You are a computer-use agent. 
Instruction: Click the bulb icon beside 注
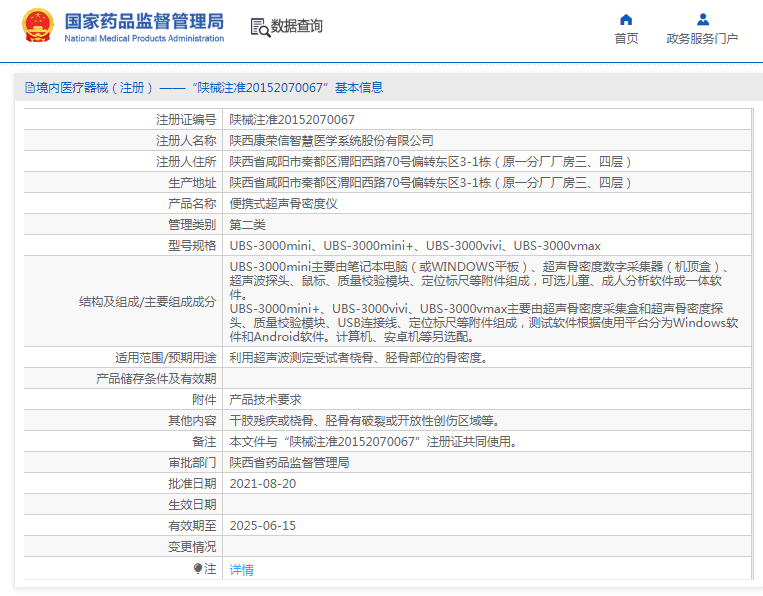[x=198, y=568]
